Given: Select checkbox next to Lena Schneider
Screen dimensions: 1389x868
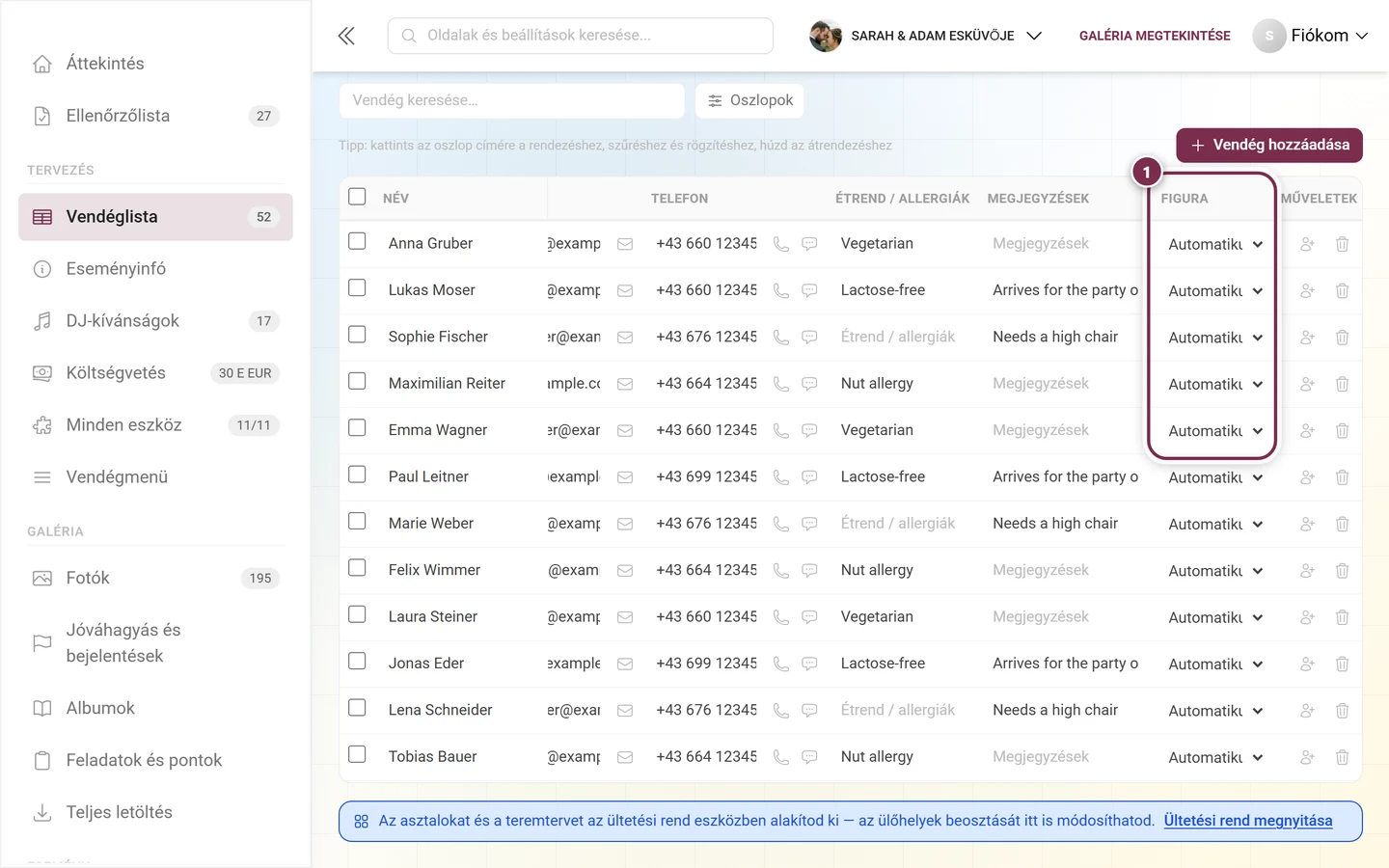Looking at the screenshot, I should click(x=357, y=707).
